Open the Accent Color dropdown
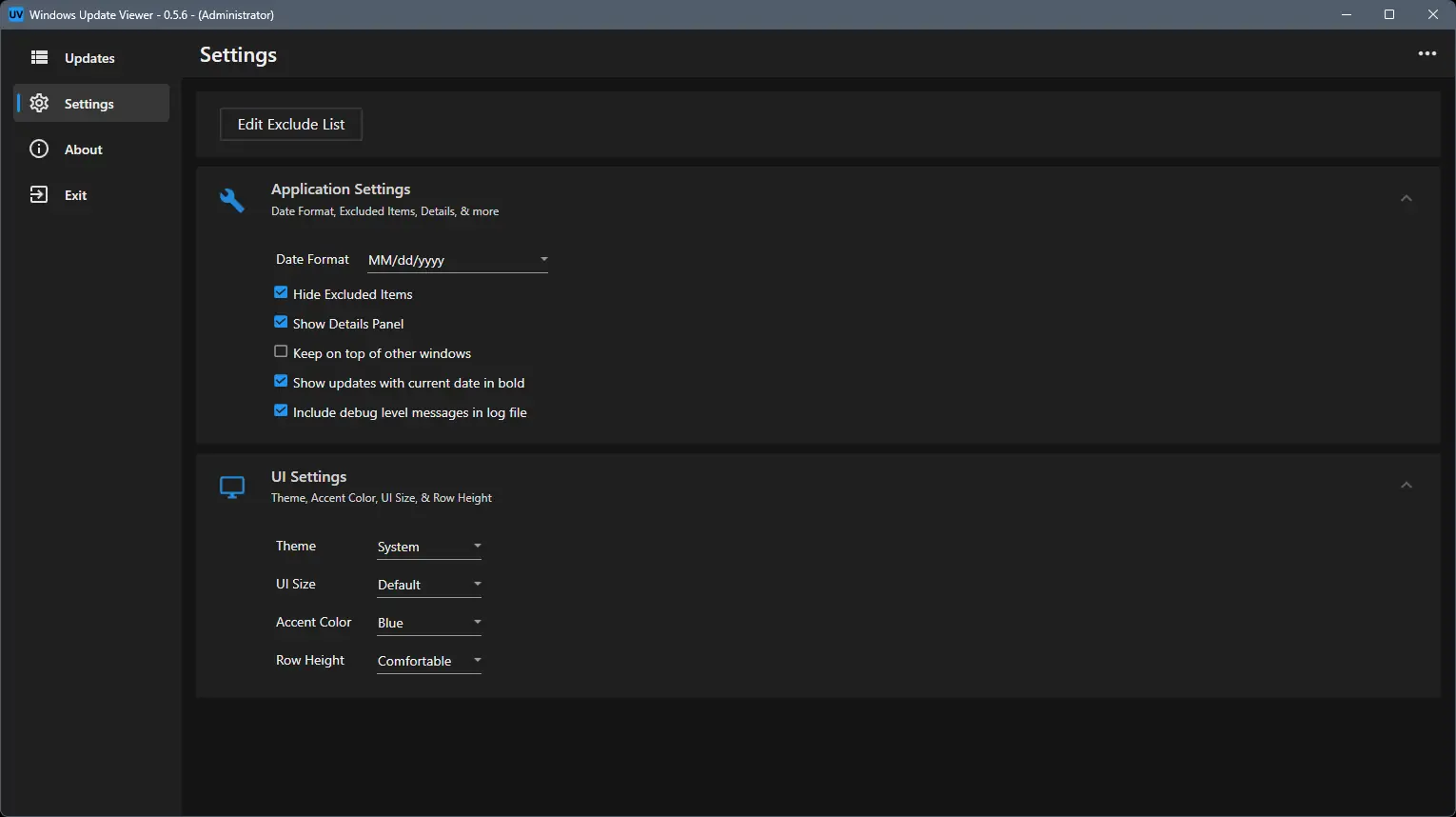The width and height of the screenshot is (1456, 817). [x=428, y=623]
